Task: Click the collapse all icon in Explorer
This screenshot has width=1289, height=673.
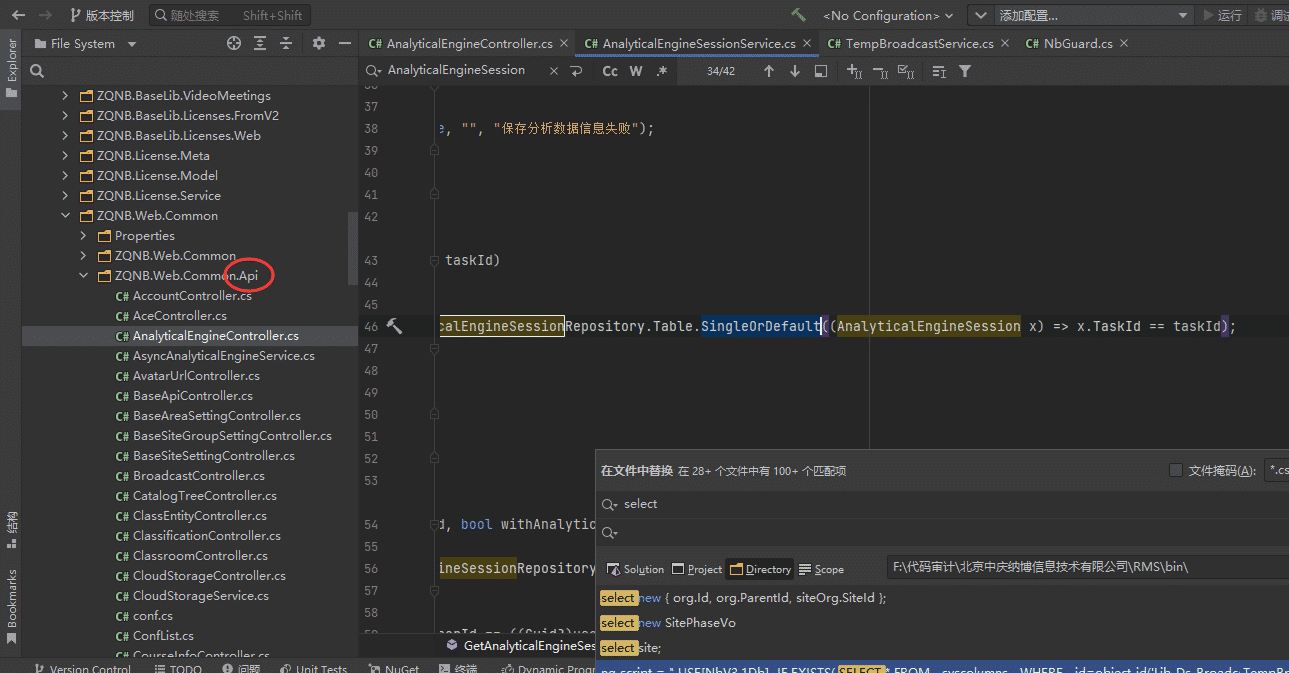Action: 286,43
